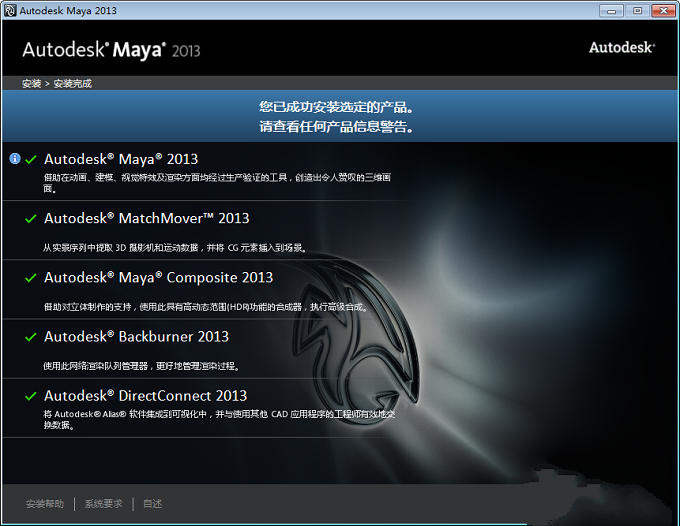
Task: Open the 系统要求 link
Action: (x=103, y=503)
